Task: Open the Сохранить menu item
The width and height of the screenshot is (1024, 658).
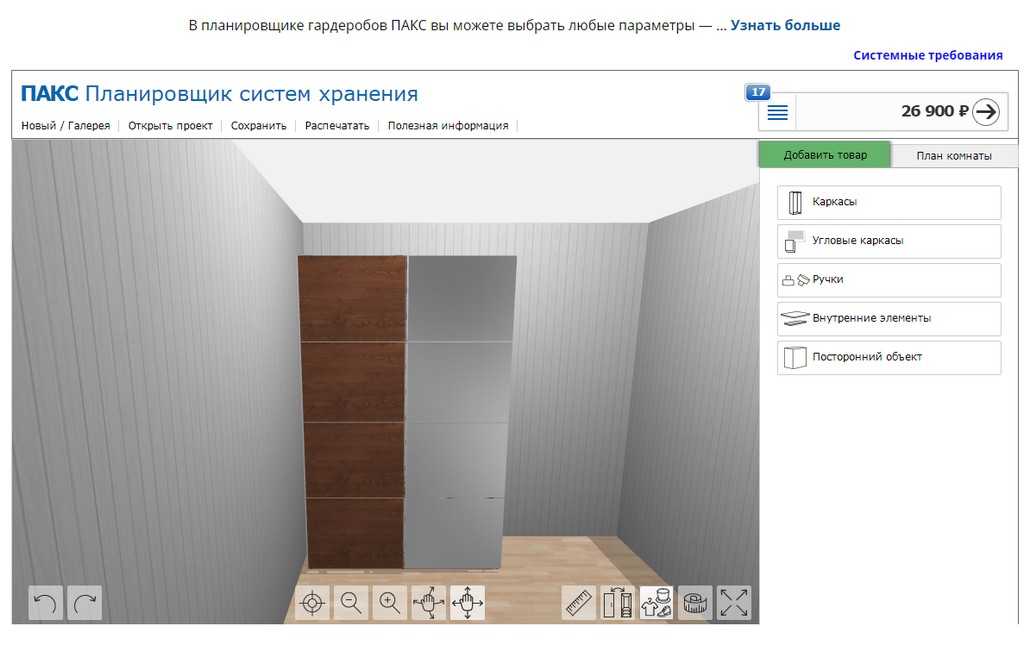Action: [258, 126]
